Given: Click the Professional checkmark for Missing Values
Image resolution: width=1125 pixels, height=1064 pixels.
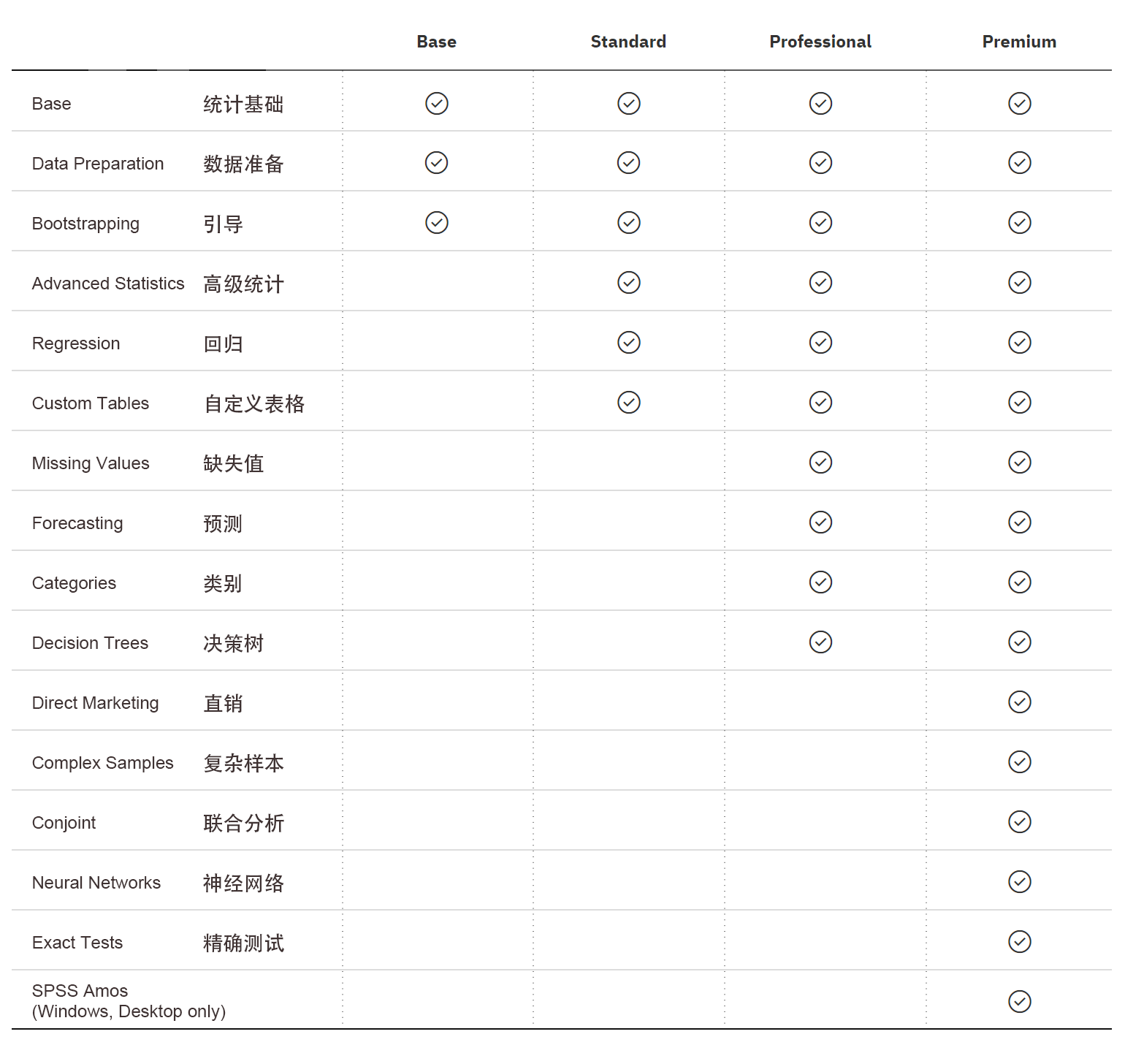Looking at the screenshot, I should pos(821,462).
